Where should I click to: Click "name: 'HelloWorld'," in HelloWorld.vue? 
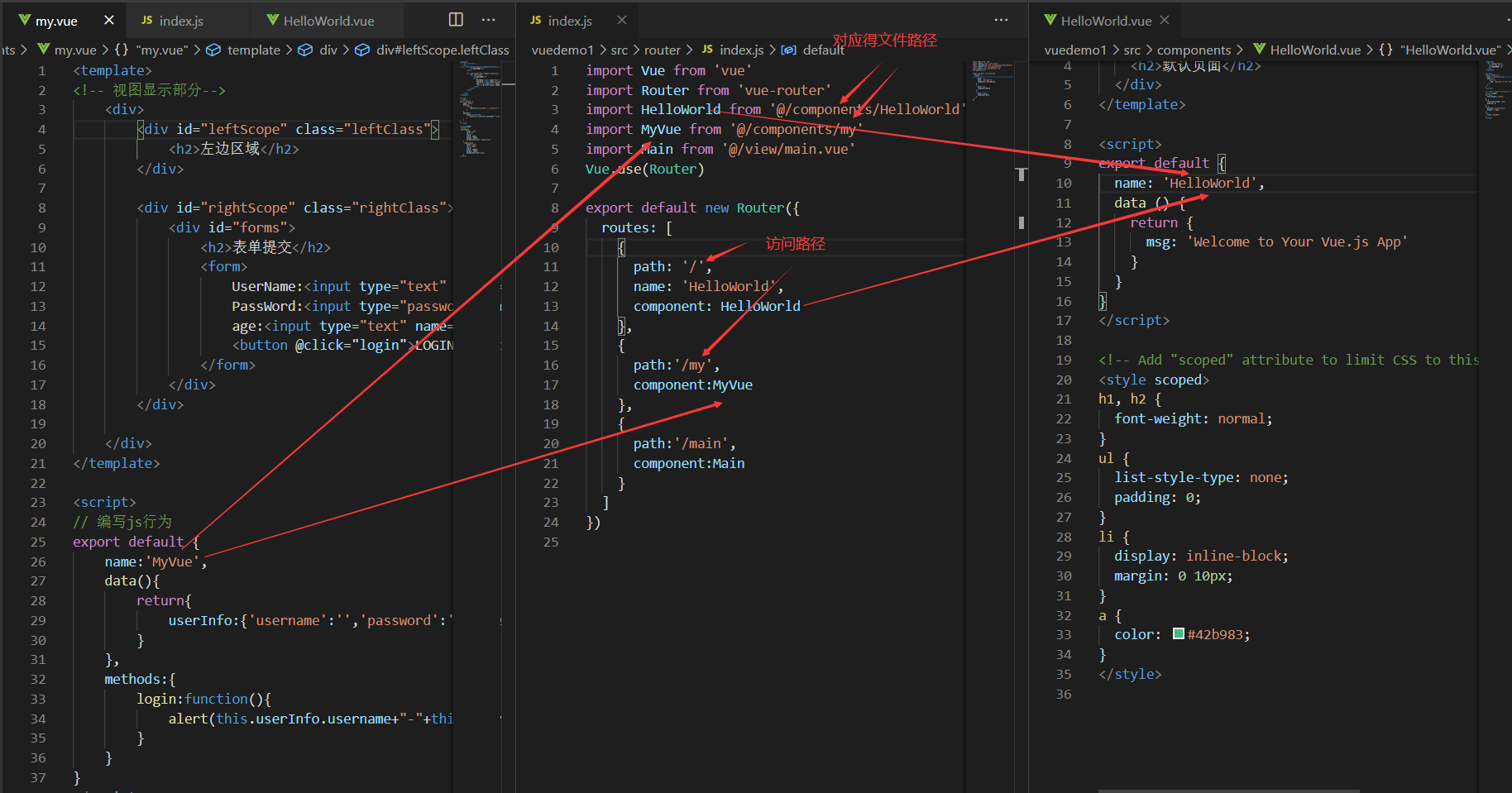1189,183
